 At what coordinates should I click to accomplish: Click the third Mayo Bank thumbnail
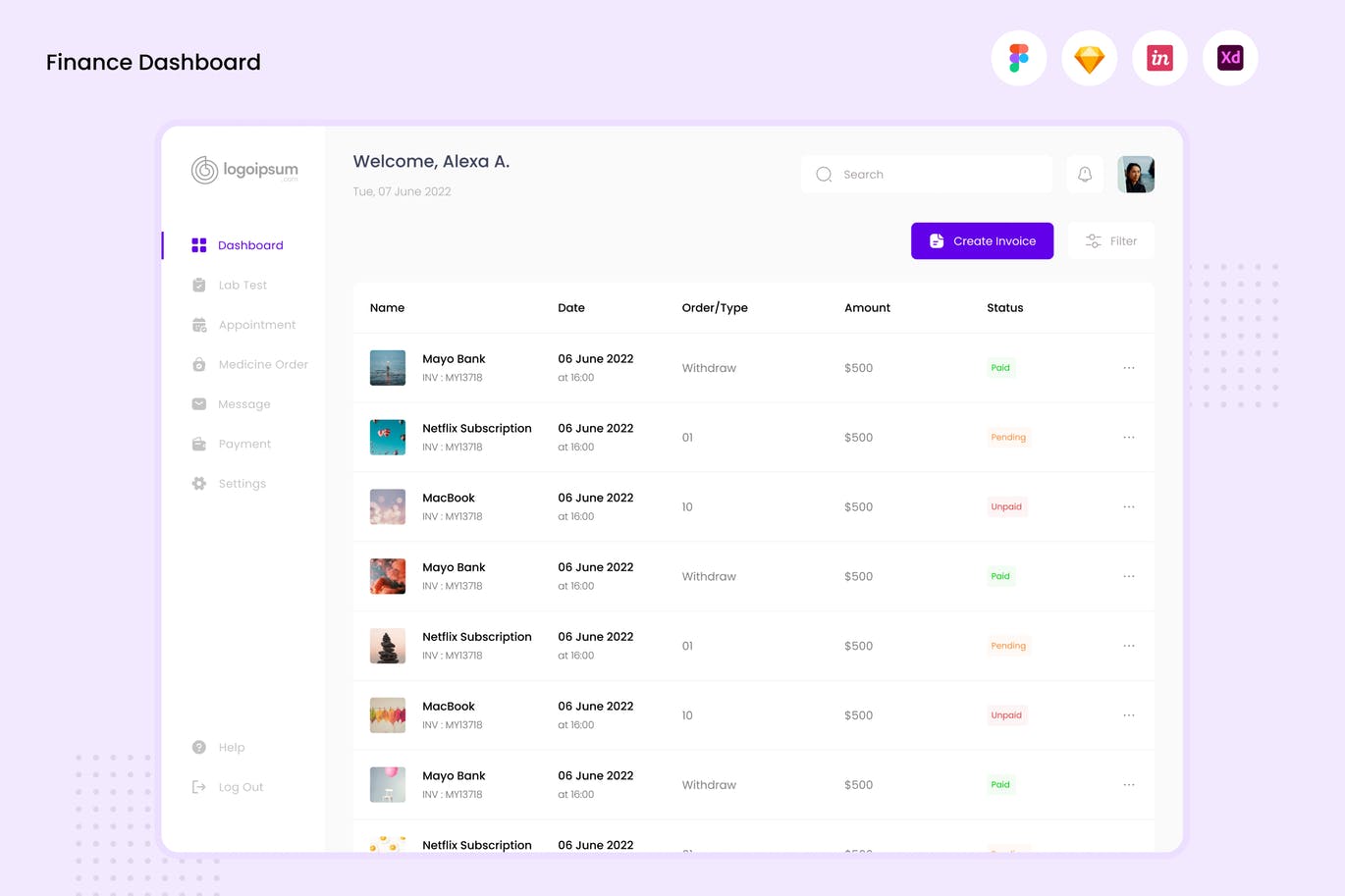(388, 785)
